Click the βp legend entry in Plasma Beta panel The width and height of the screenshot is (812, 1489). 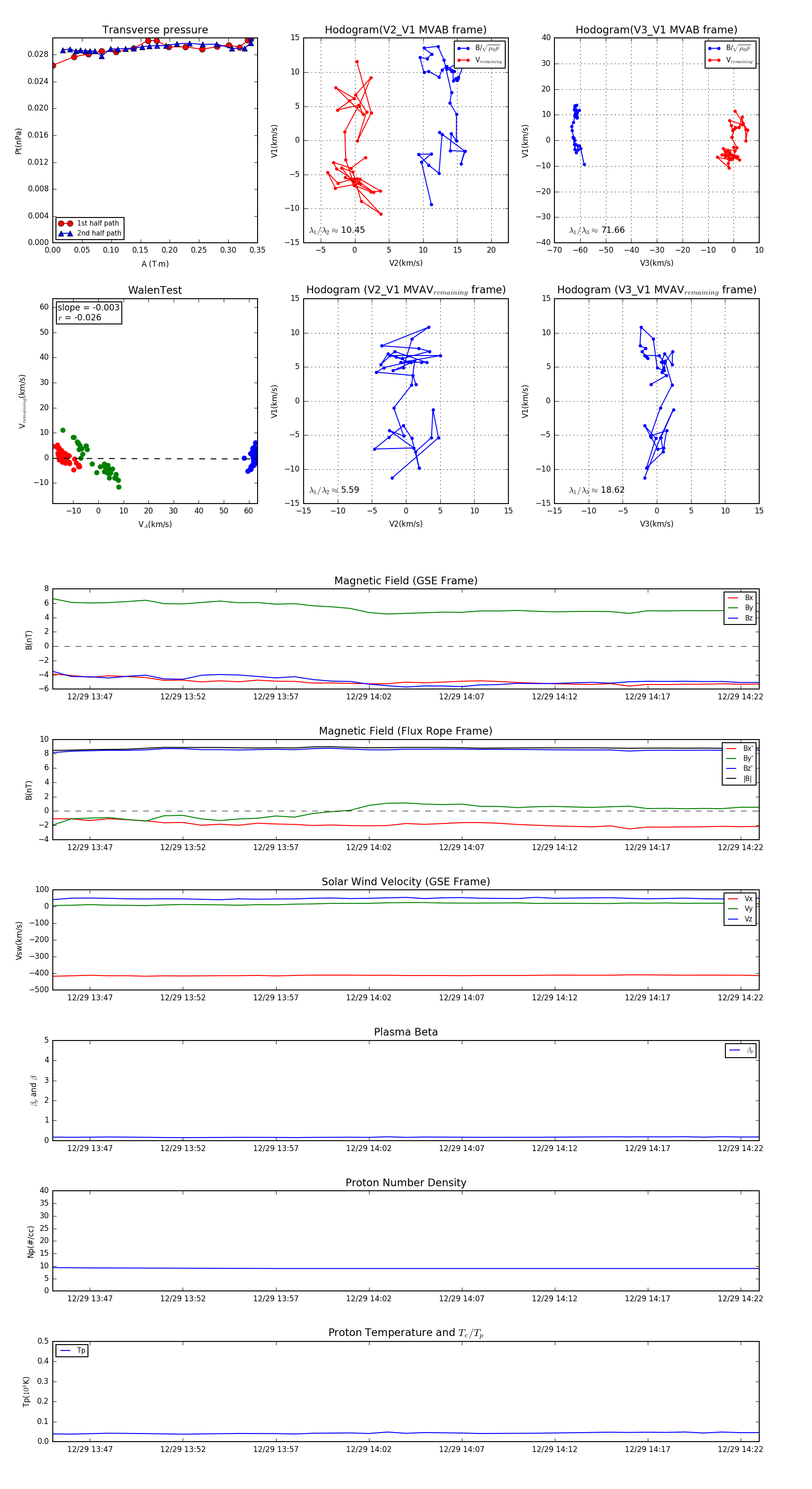coord(742,1050)
